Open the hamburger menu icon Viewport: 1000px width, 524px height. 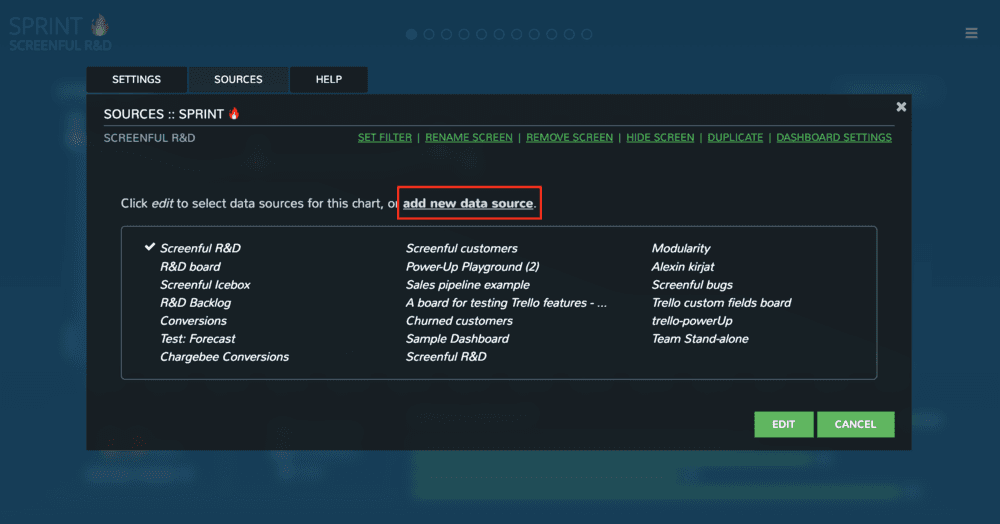(971, 33)
